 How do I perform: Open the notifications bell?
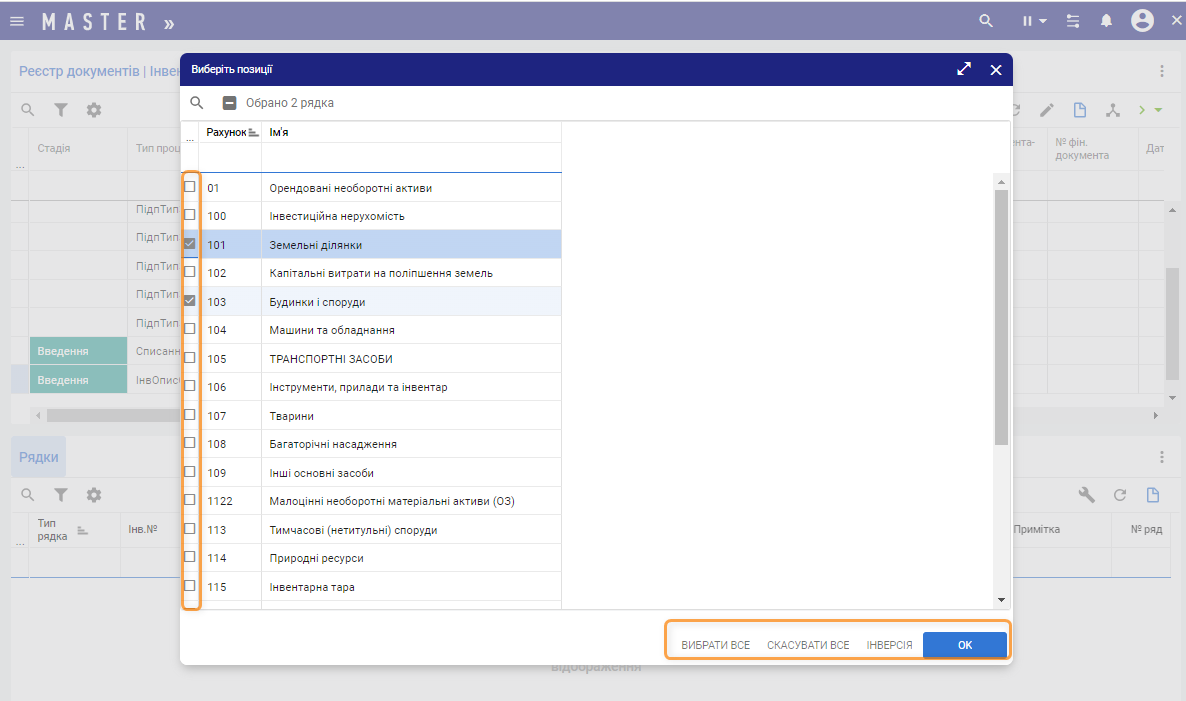click(x=1106, y=21)
